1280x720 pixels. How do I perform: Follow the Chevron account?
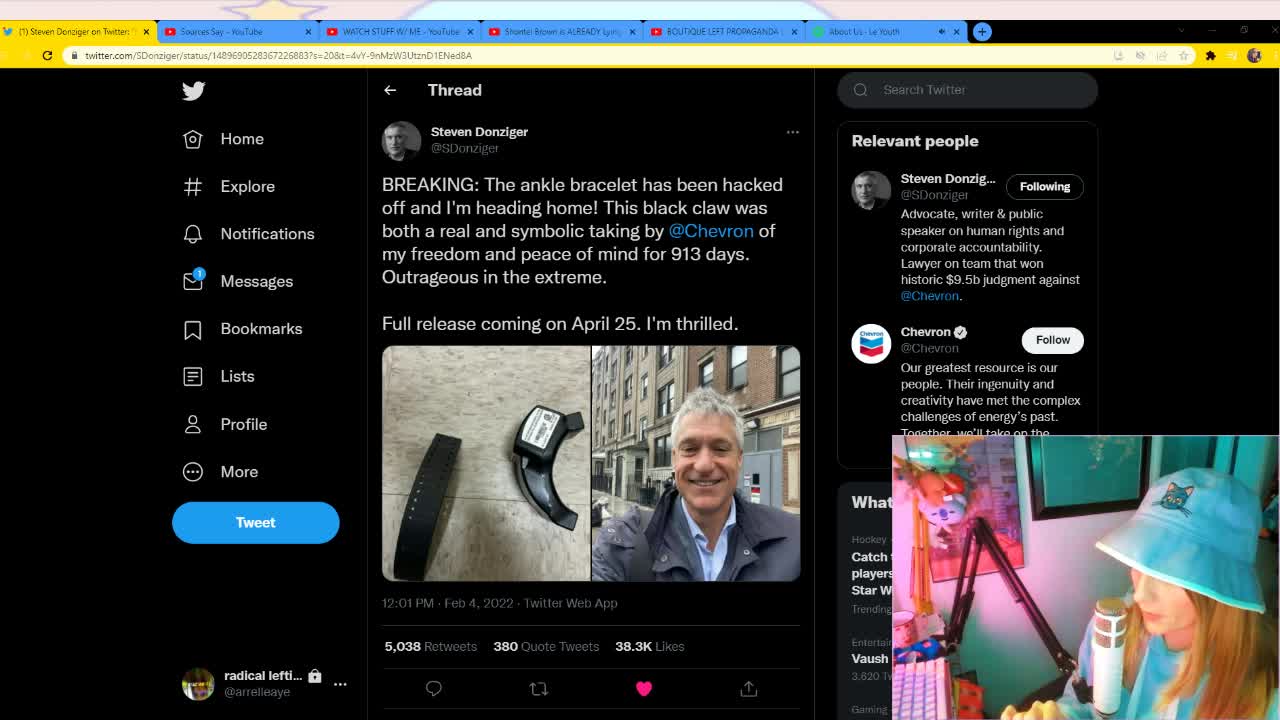click(x=1052, y=340)
